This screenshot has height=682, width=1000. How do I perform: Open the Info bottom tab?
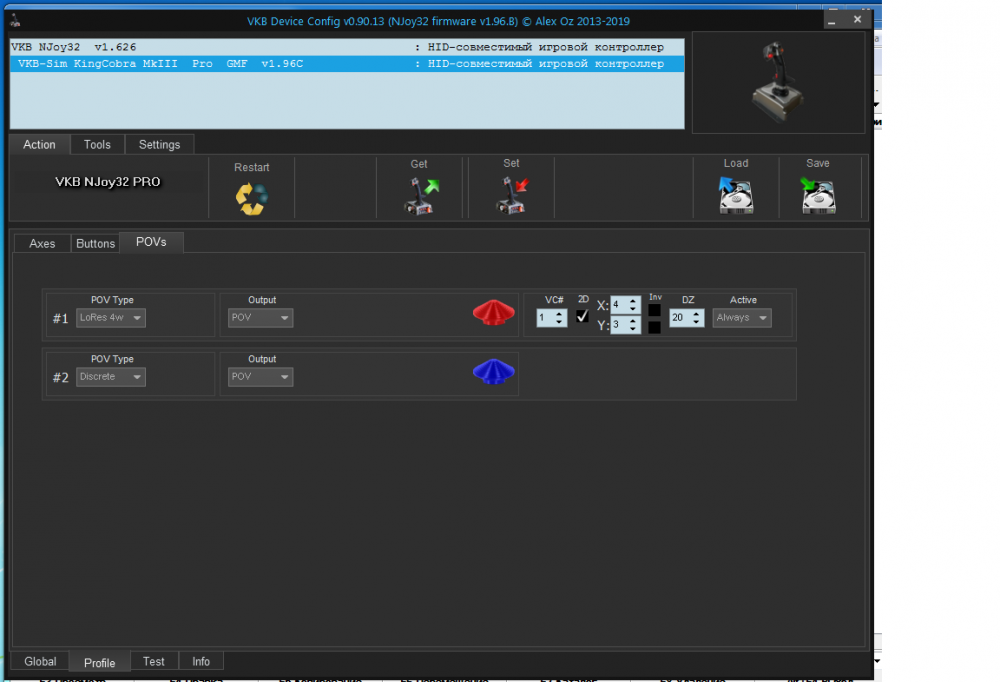201,662
